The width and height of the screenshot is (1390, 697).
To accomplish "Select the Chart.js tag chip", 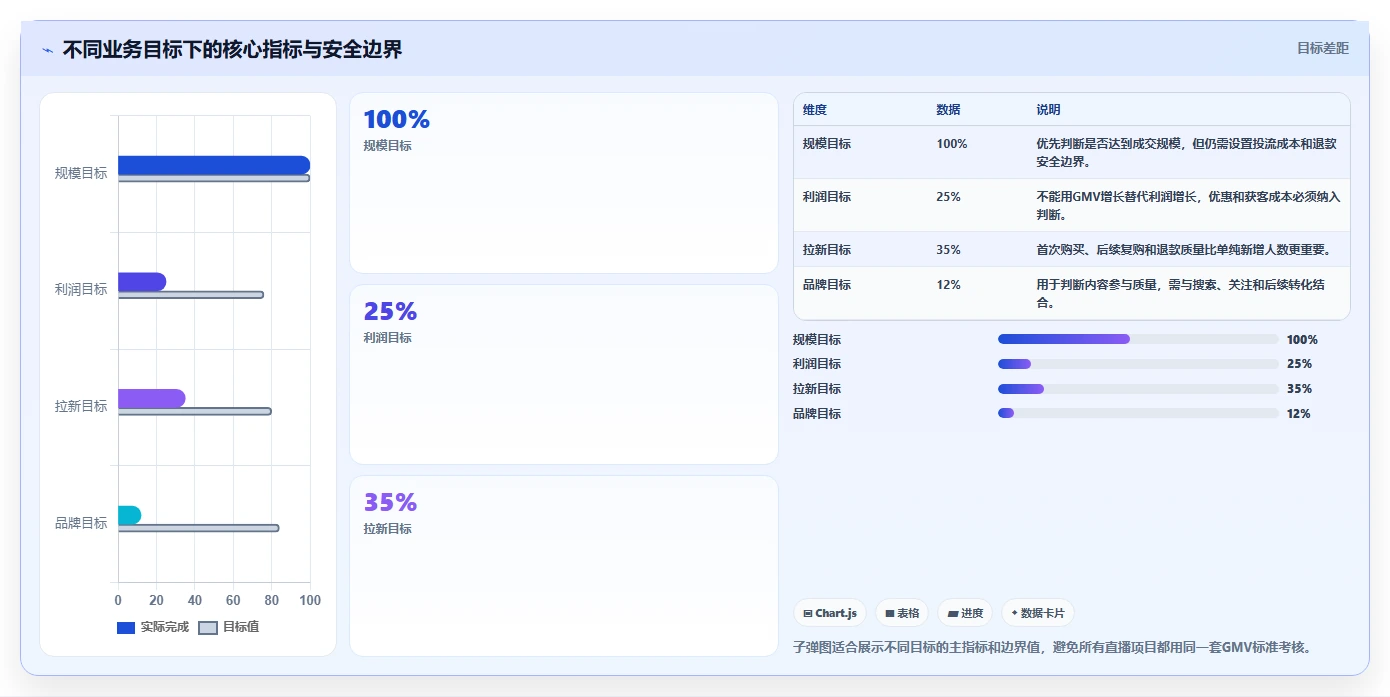I will pyautogui.click(x=830, y=613).
